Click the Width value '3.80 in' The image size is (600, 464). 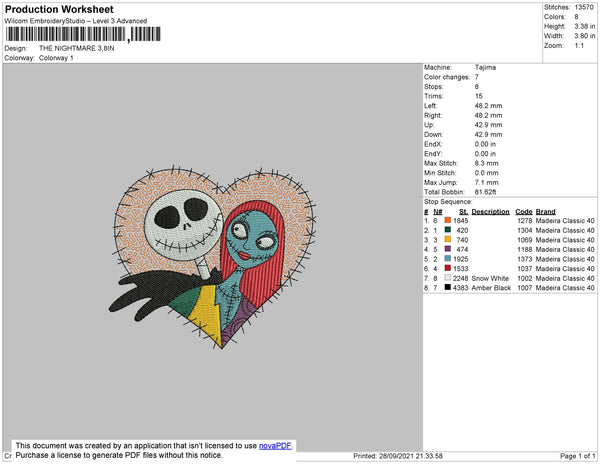point(585,36)
